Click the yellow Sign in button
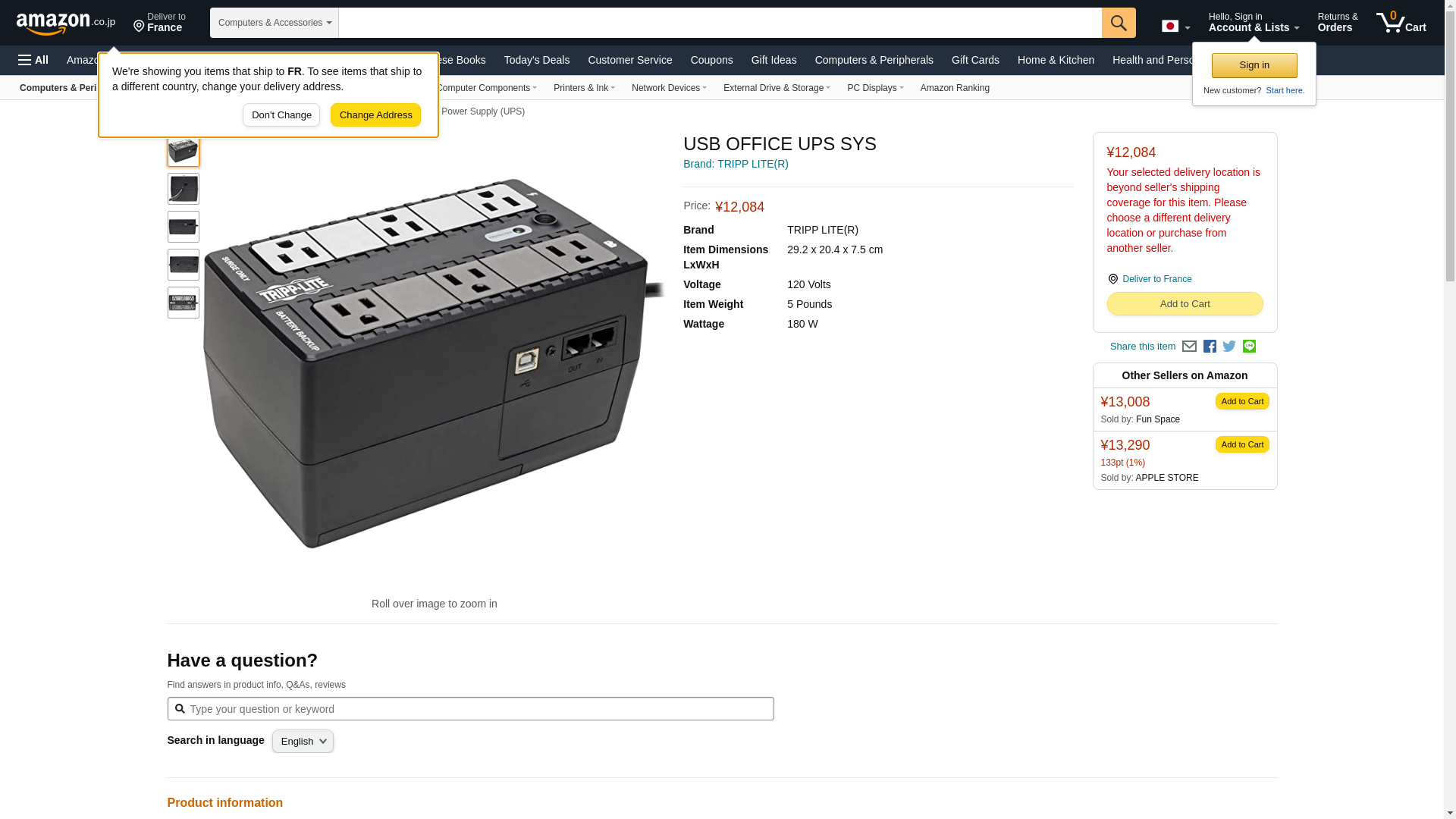The height and width of the screenshot is (819, 1456). point(1254,65)
